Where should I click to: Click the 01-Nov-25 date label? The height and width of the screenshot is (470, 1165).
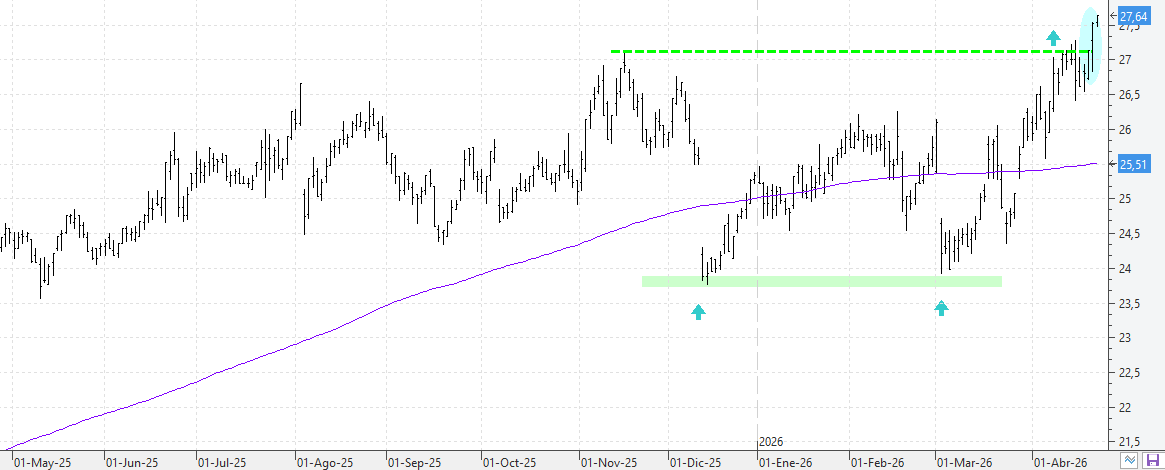click(x=609, y=463)
